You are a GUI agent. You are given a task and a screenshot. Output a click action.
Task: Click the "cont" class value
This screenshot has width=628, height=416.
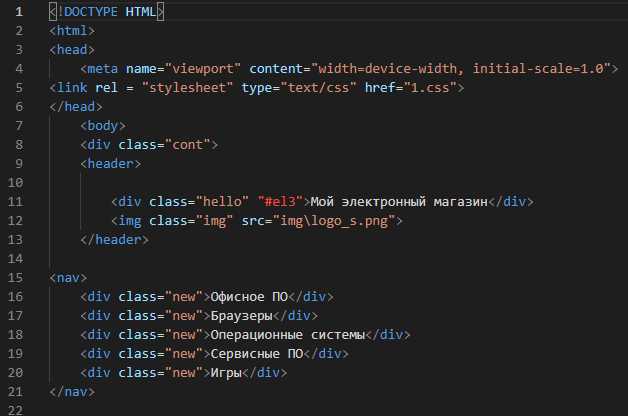[187, 145]
